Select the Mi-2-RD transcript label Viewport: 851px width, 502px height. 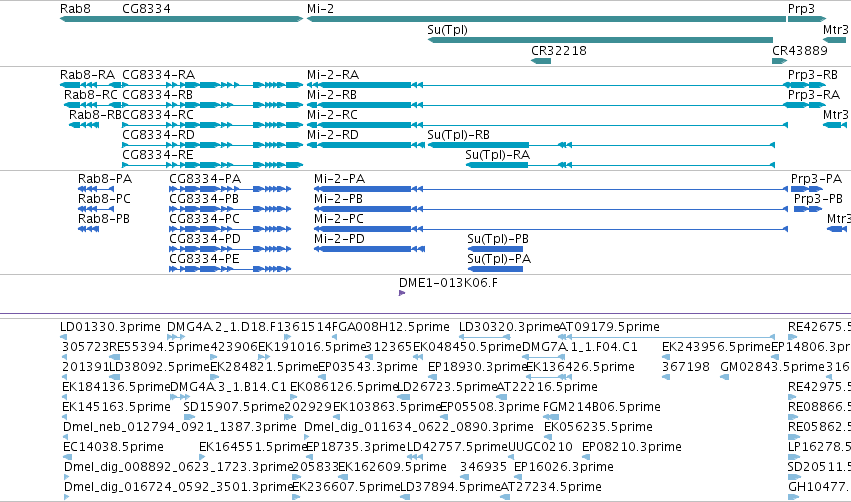[x=333, y=135]
